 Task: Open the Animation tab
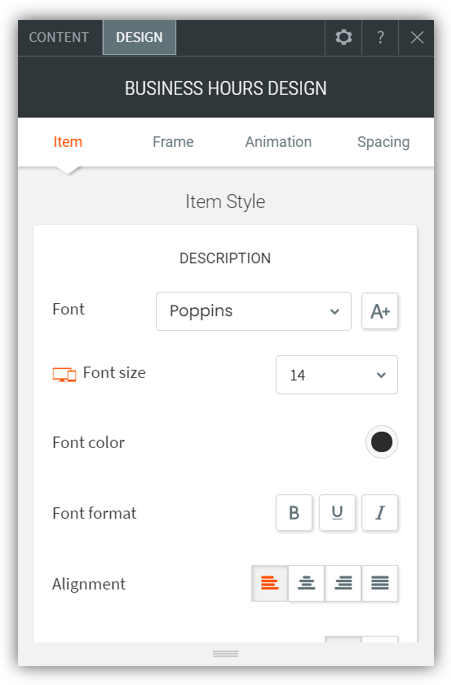(278, 142)
